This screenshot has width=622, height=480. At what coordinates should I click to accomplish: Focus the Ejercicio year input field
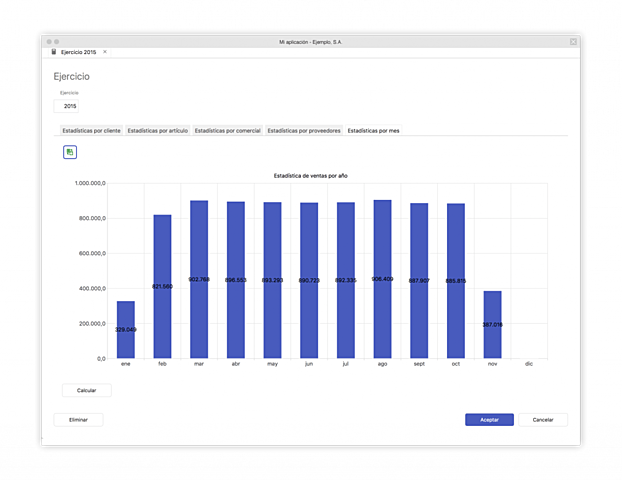pyautogui.click(x=66, y=106)
